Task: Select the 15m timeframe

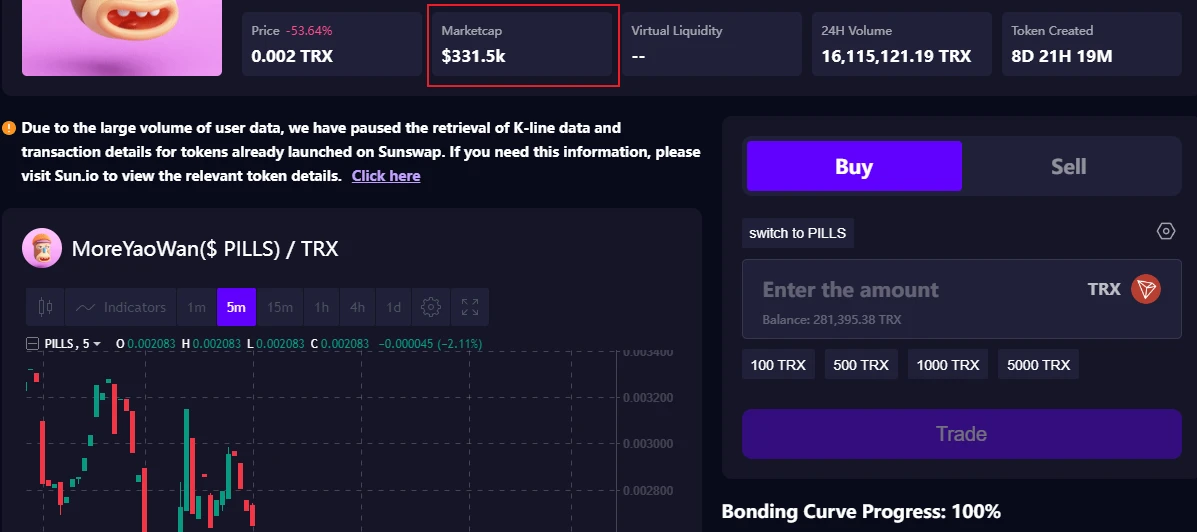Action: (x=280, y=307)
